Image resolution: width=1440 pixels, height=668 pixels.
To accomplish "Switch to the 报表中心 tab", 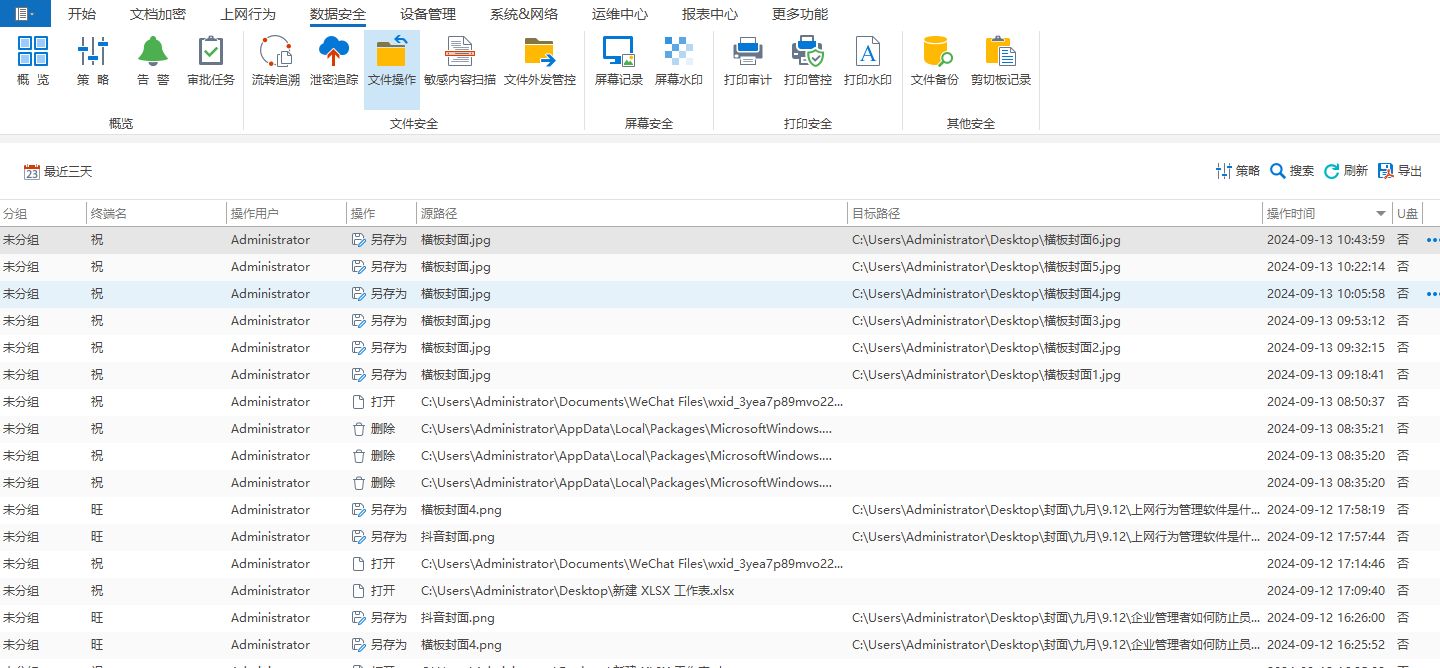I will [710, 14].
